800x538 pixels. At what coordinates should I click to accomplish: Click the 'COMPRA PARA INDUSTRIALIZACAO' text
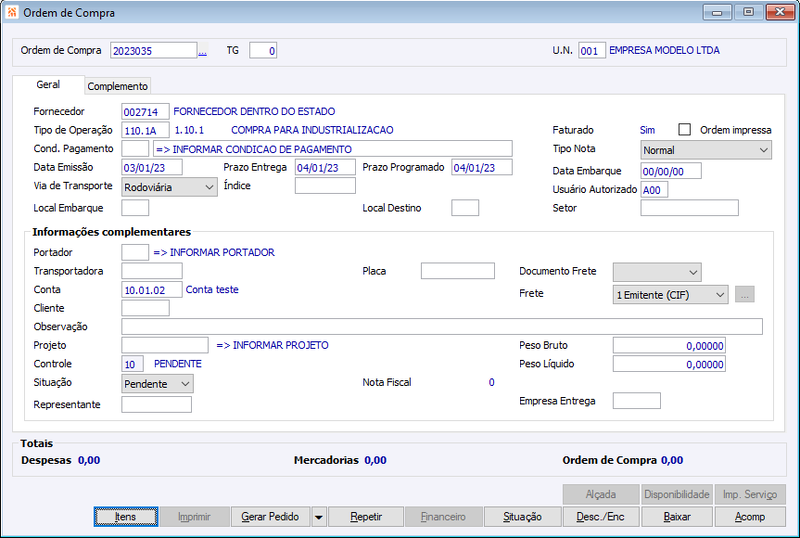click(x=312, y=130)
